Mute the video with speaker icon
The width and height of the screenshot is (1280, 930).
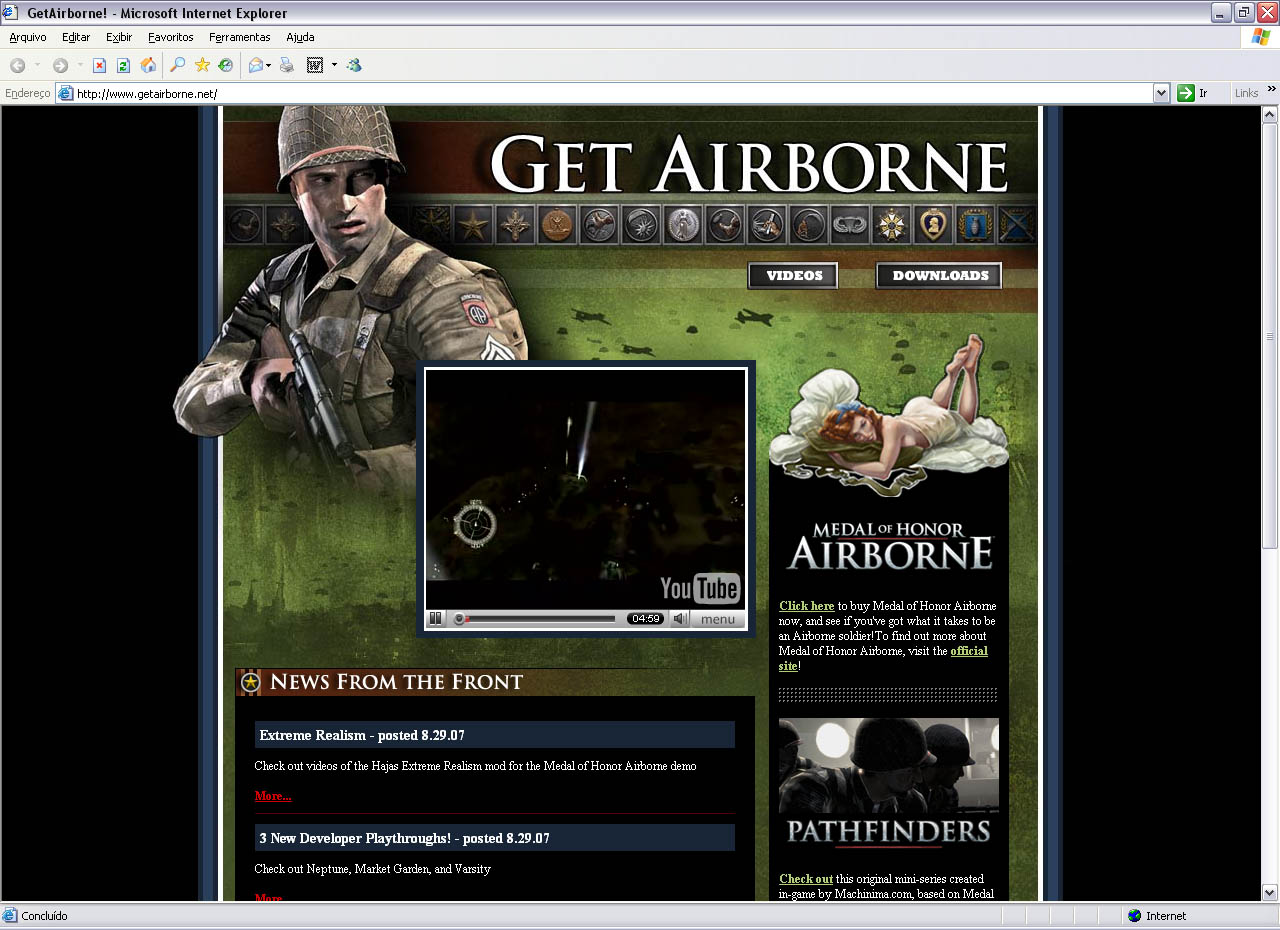[x=679, y=619]
